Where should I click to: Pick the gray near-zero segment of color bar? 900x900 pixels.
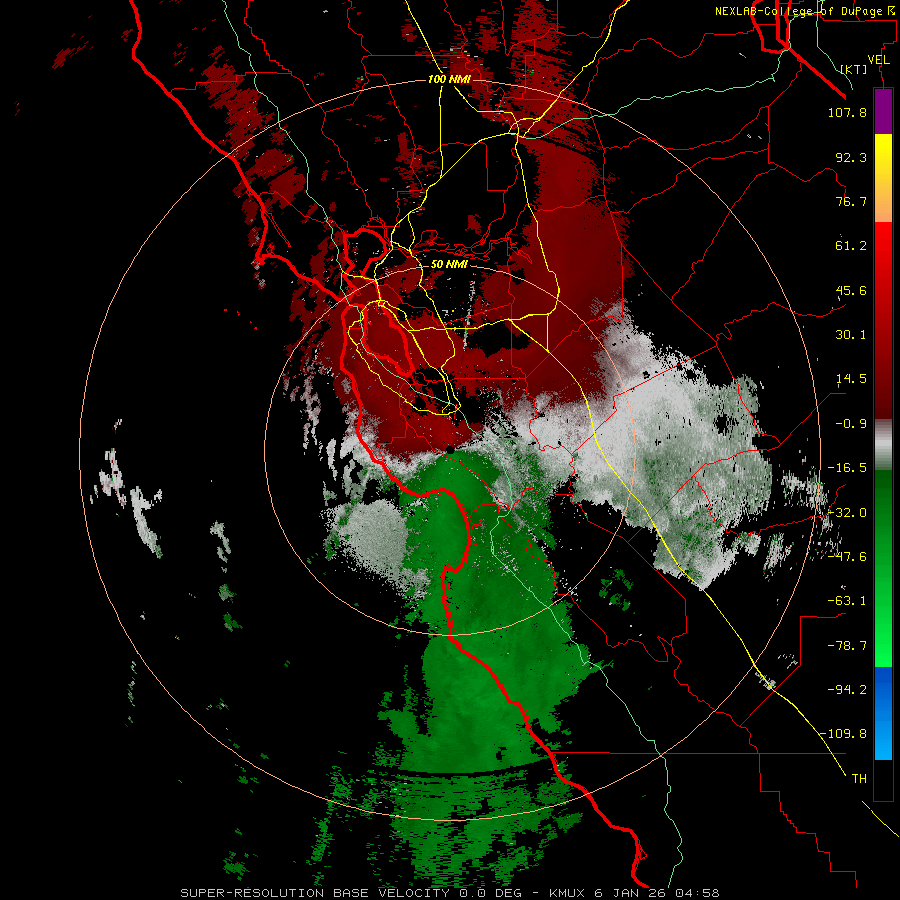[883, 445]
